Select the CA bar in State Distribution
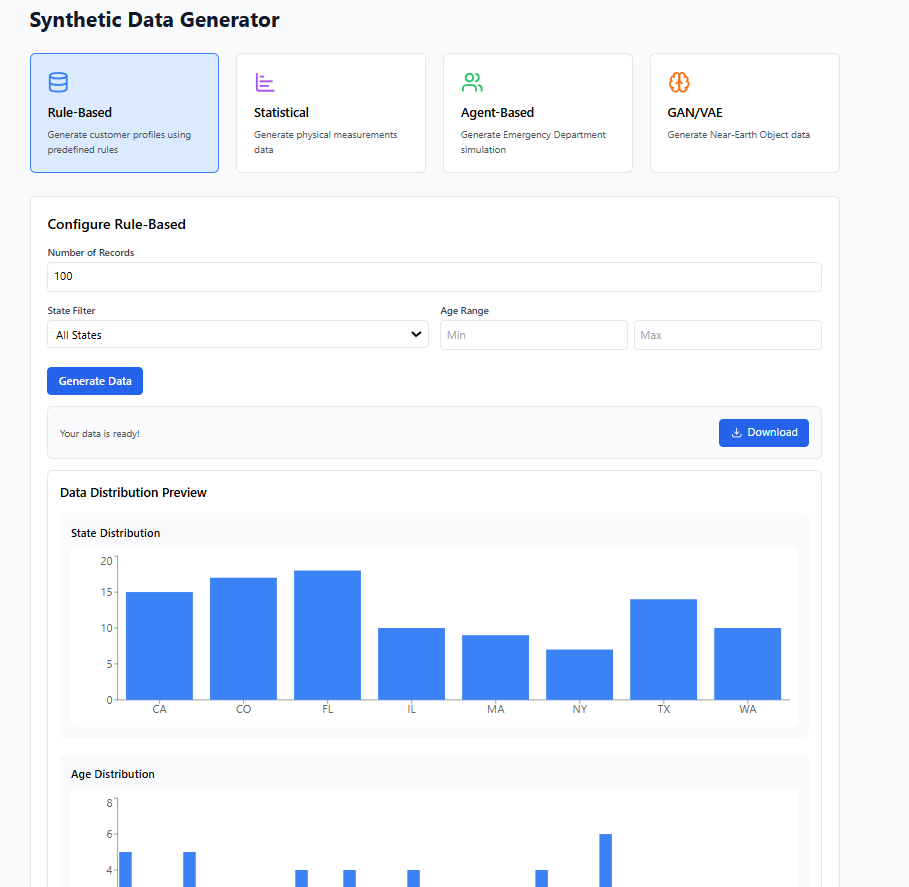 (159, 645)
